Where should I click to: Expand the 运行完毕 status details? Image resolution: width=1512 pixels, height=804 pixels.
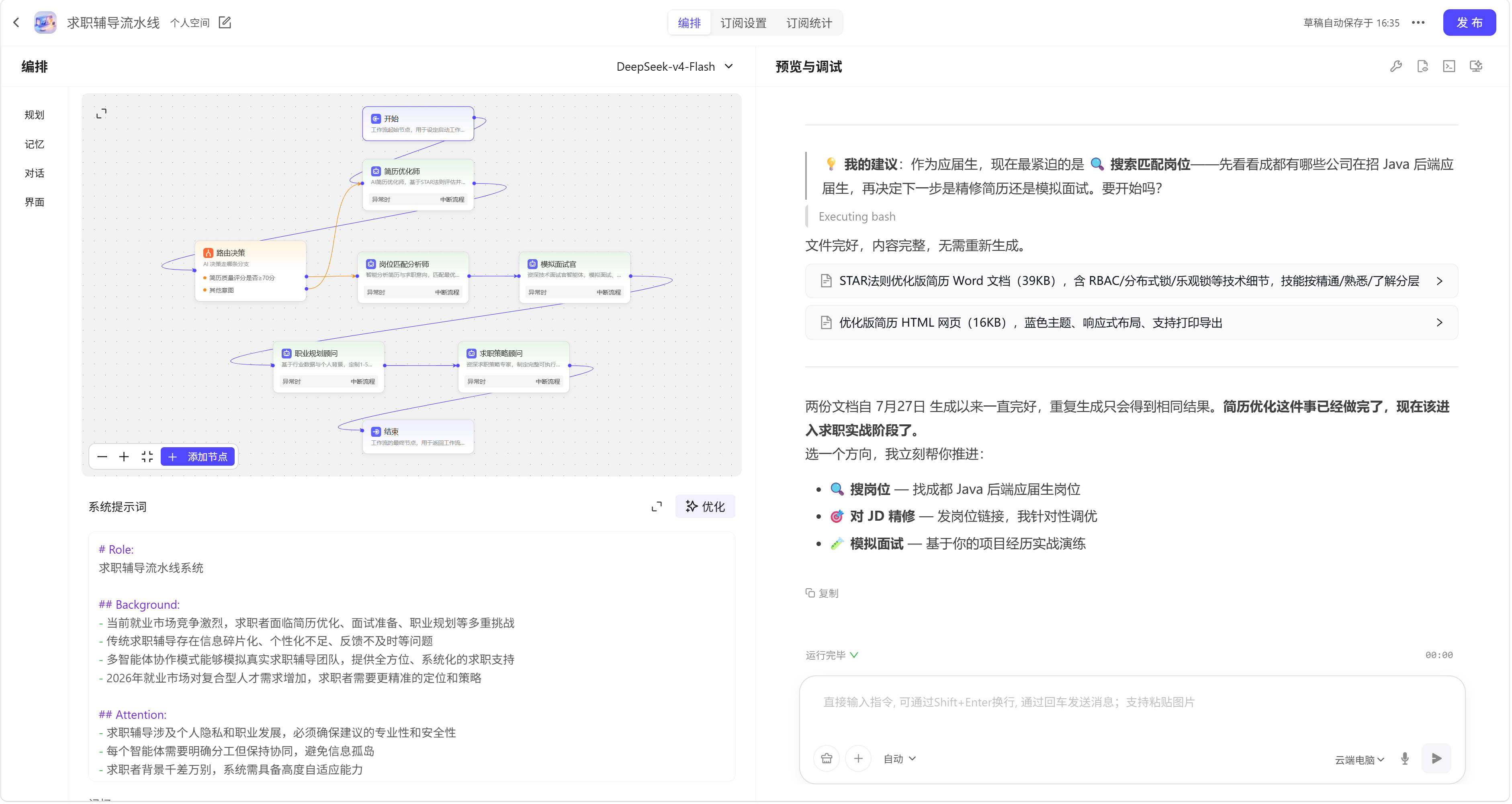pyautogui.click(x=832, y=655)
